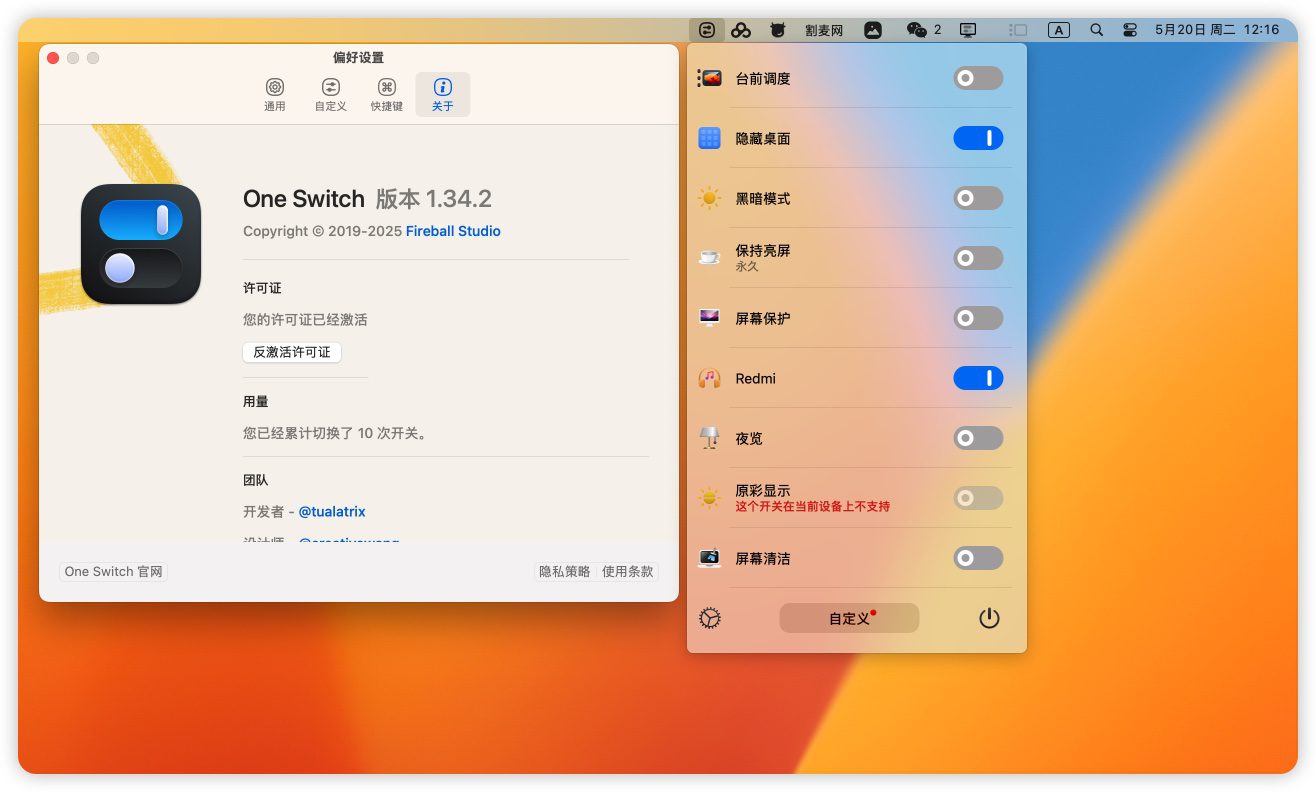
Task: Visit the @tualatrix developer link
Action: (x=332, y=511)
